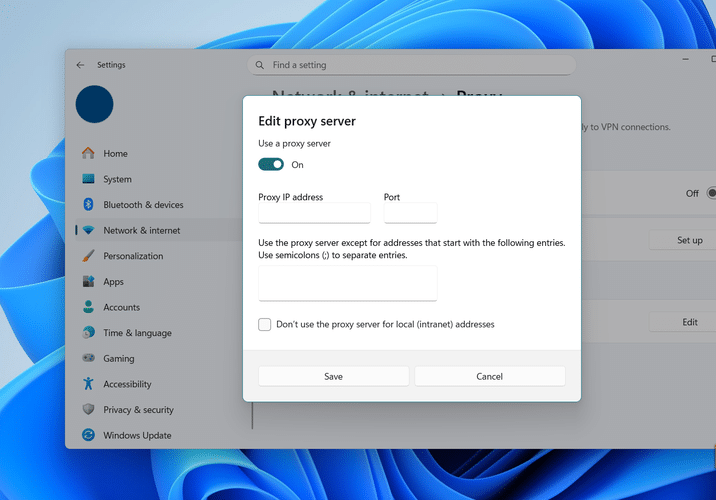716x500 pixels.
Task: Click the Accounts person icon
Action: (88, 307)
